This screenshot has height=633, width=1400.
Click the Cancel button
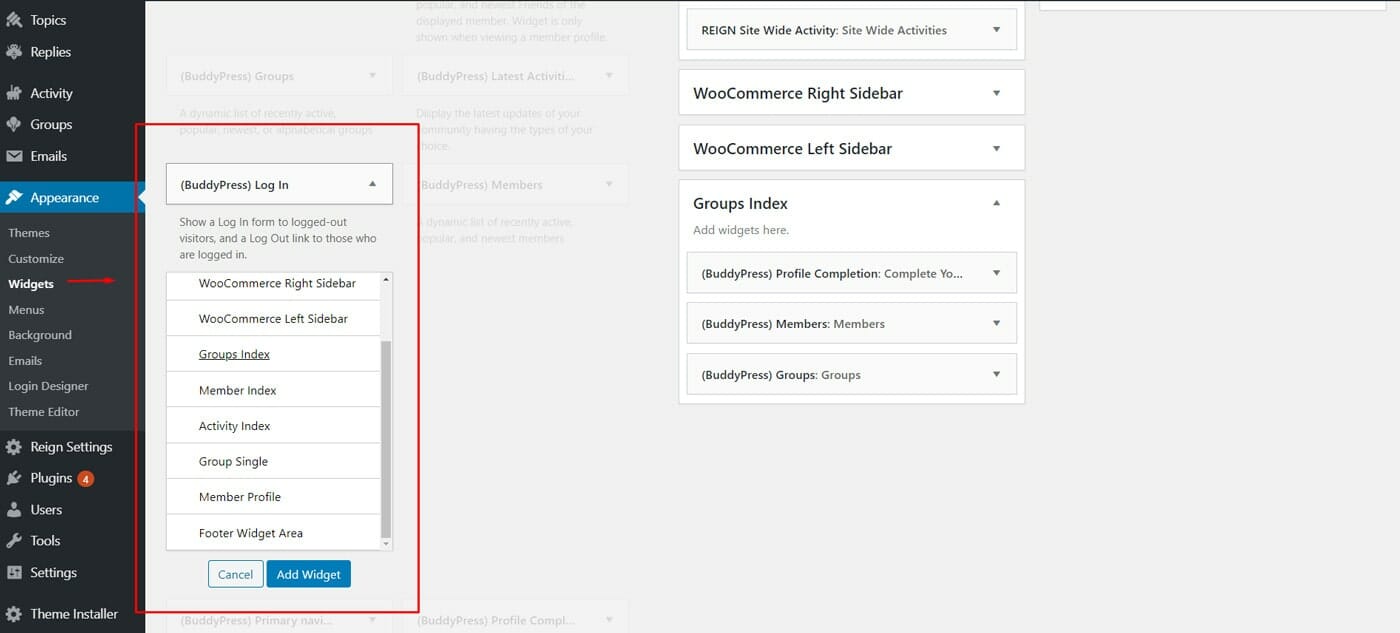tap(235, 574)
